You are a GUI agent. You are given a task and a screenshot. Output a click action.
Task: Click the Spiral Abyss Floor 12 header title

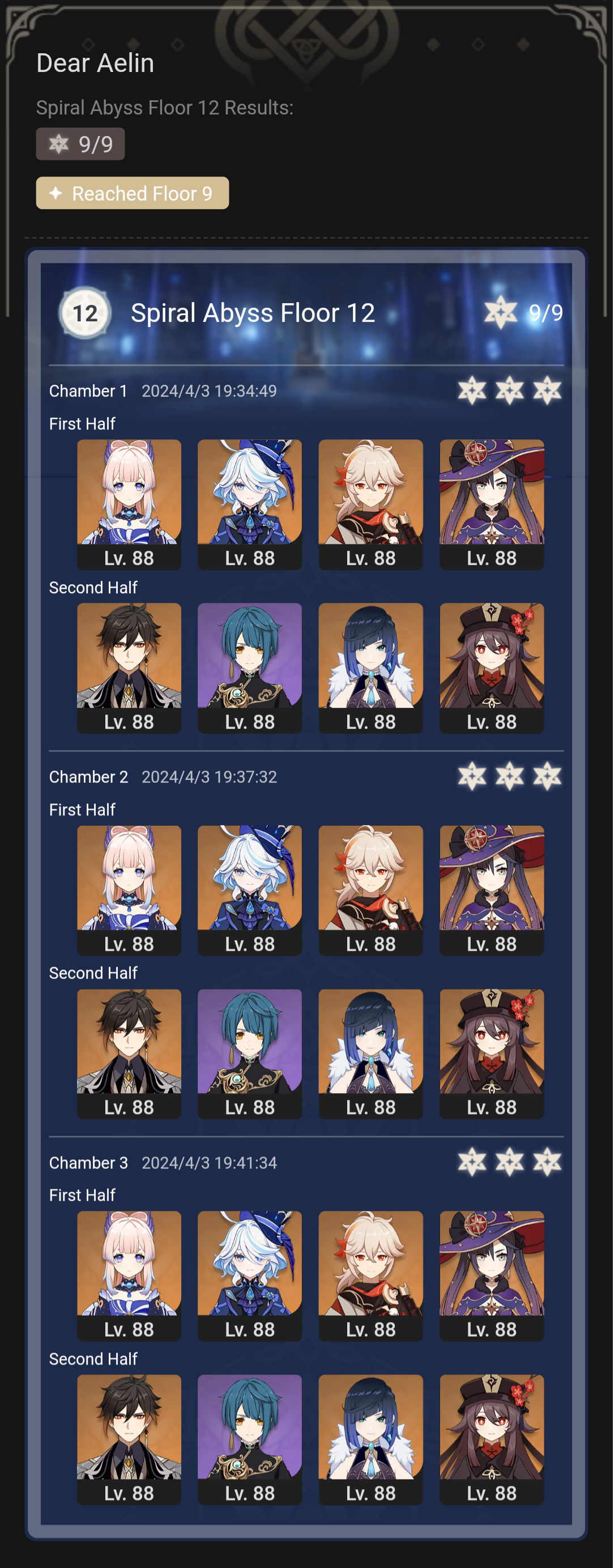[253, 313]
